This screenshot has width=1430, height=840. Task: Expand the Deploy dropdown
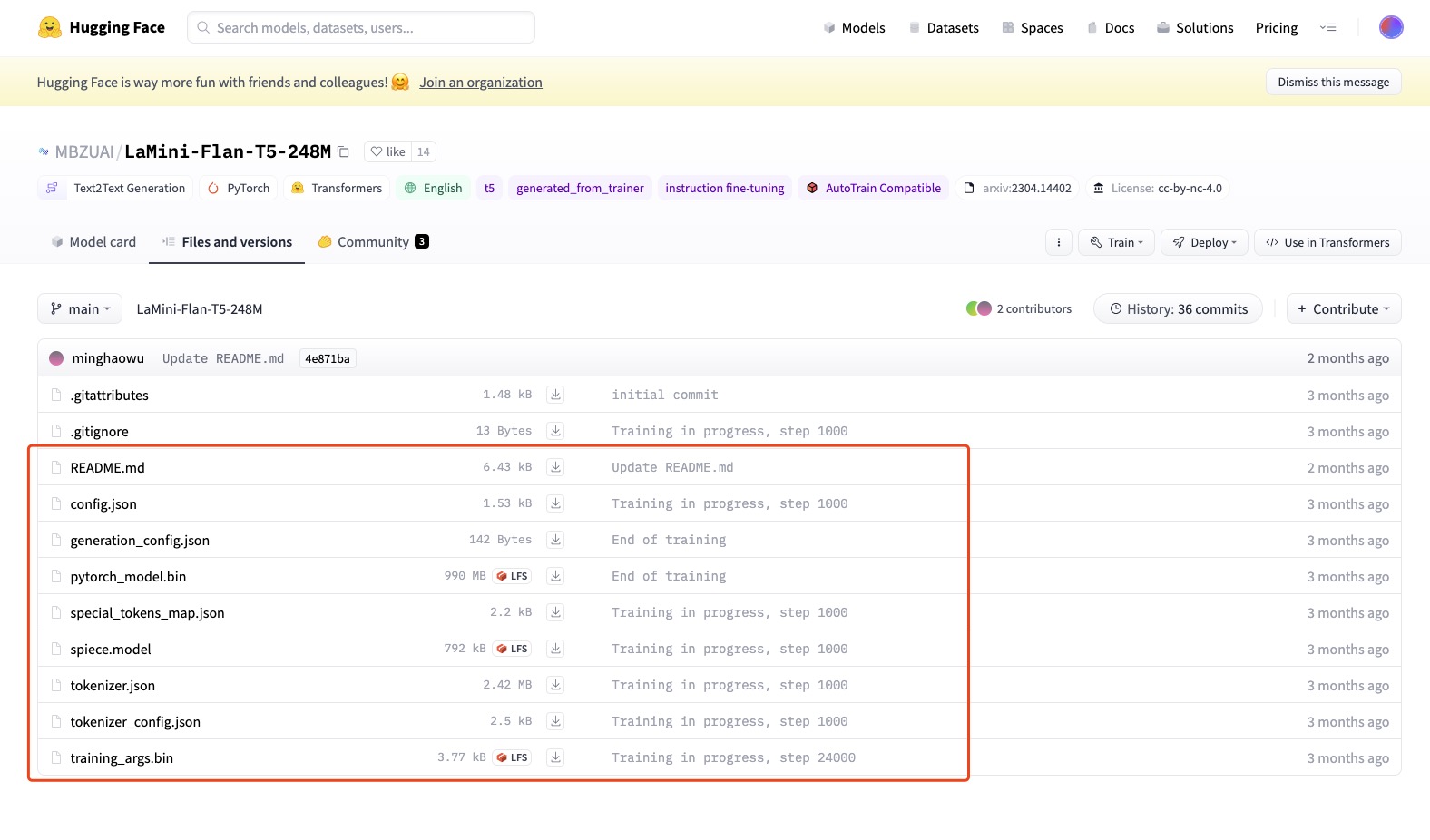tap(1204, 242)
